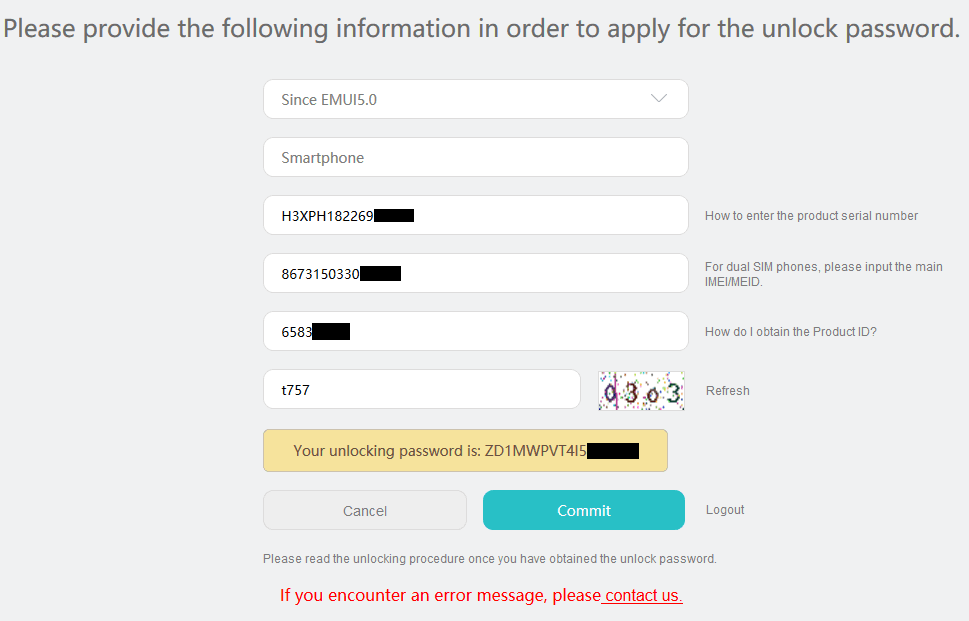
Task: Click the Commit button
Action: click(584, 510)
